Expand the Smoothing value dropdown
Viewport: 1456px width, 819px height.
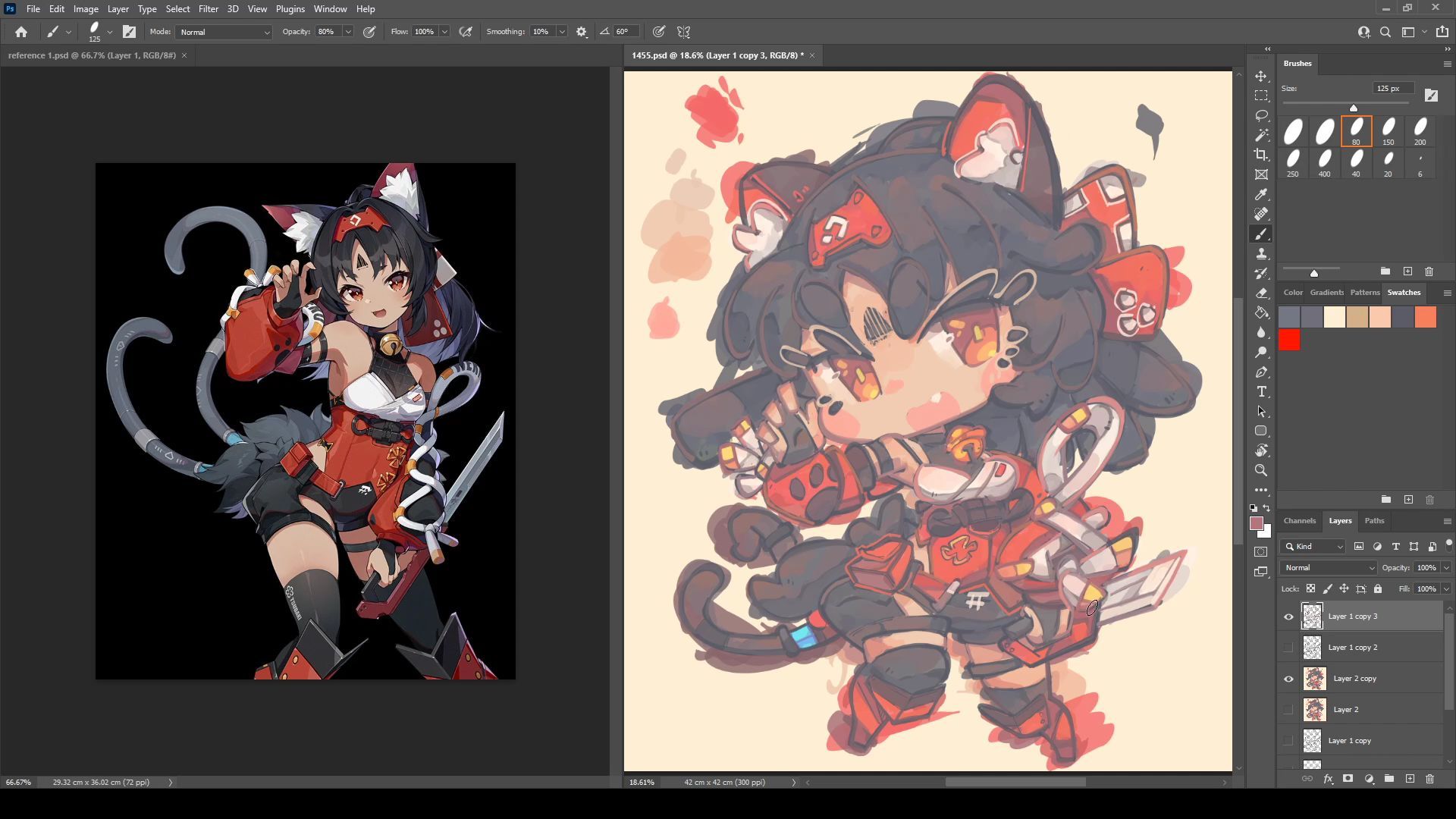562,32
